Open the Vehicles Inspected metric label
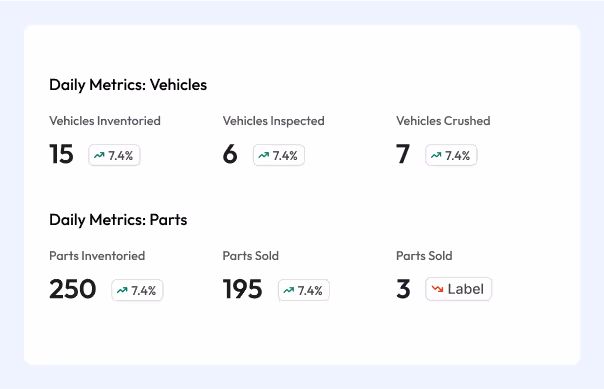Image resolution: width=604 pixels, height=389 pixels. [273, 121]
